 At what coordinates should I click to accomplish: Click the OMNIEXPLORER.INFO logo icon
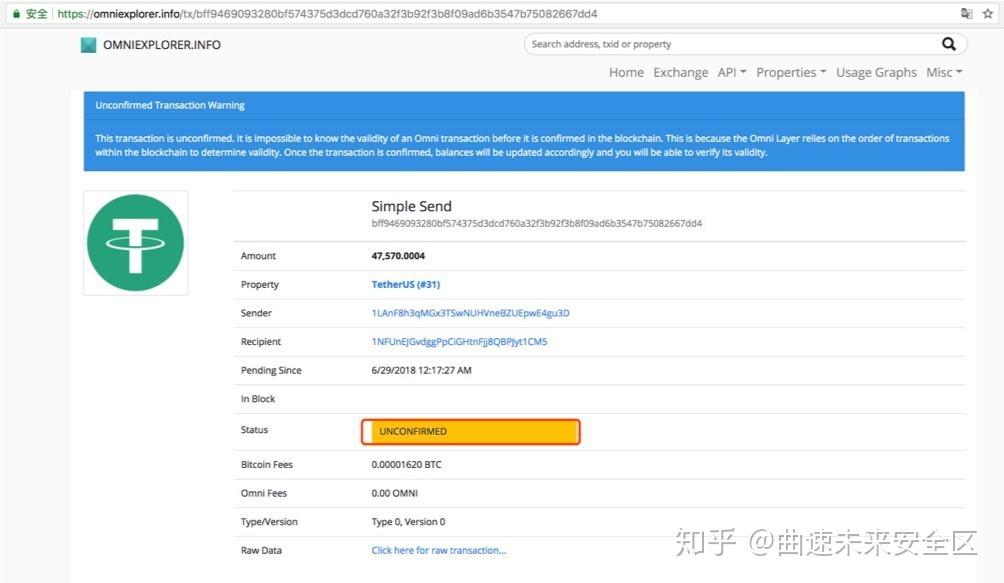(x=88, y=45)
